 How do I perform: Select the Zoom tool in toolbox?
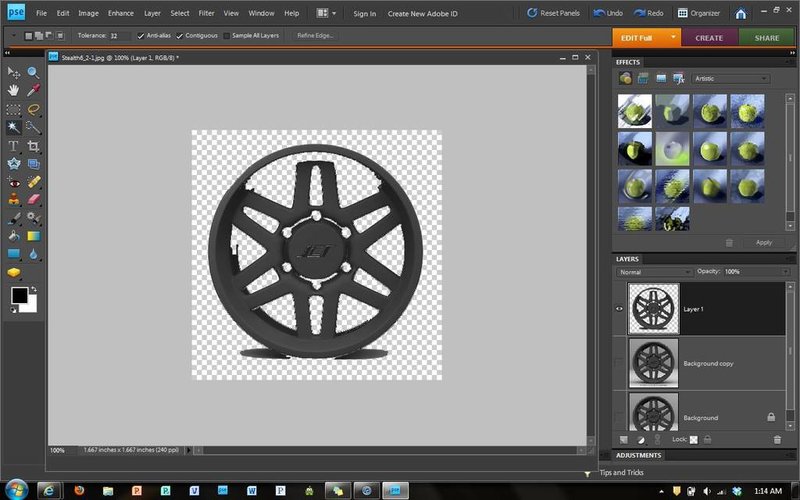pyautogui.click(x=33, y=72)
